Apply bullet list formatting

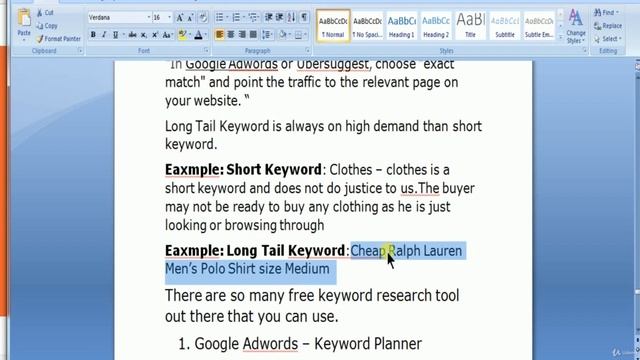pos(220,18)
